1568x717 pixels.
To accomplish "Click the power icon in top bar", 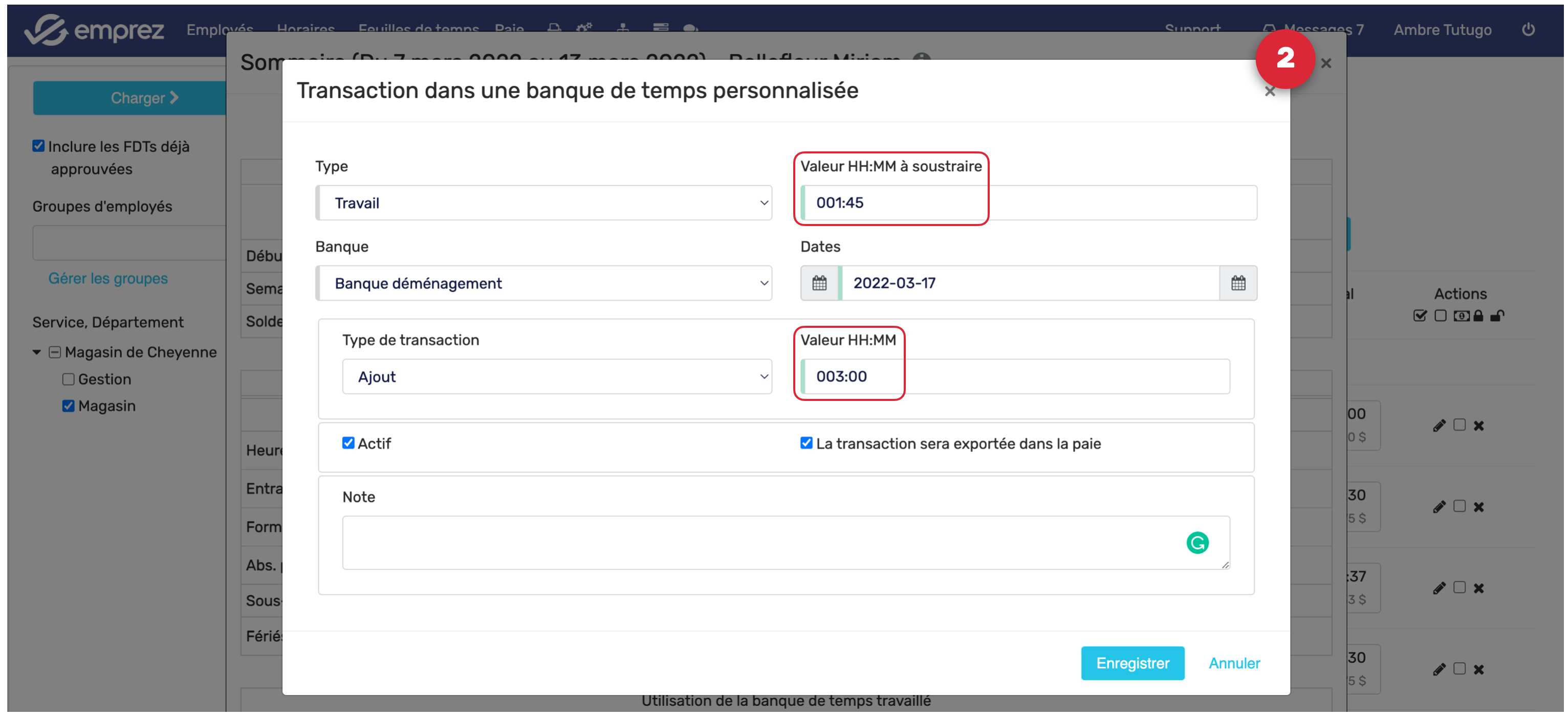I will 1528,29.
